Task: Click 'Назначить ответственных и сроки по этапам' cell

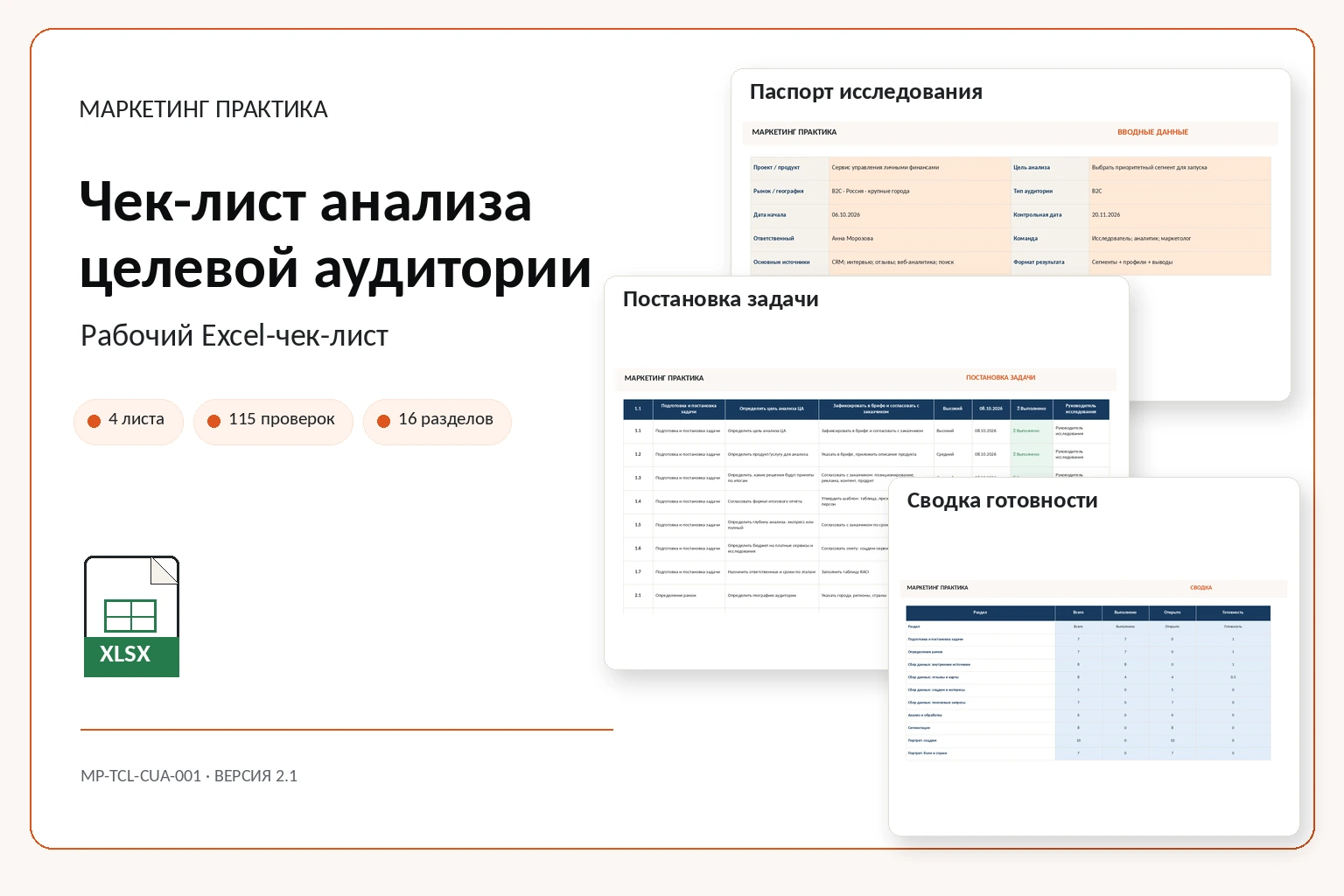Action: (771, 572)
